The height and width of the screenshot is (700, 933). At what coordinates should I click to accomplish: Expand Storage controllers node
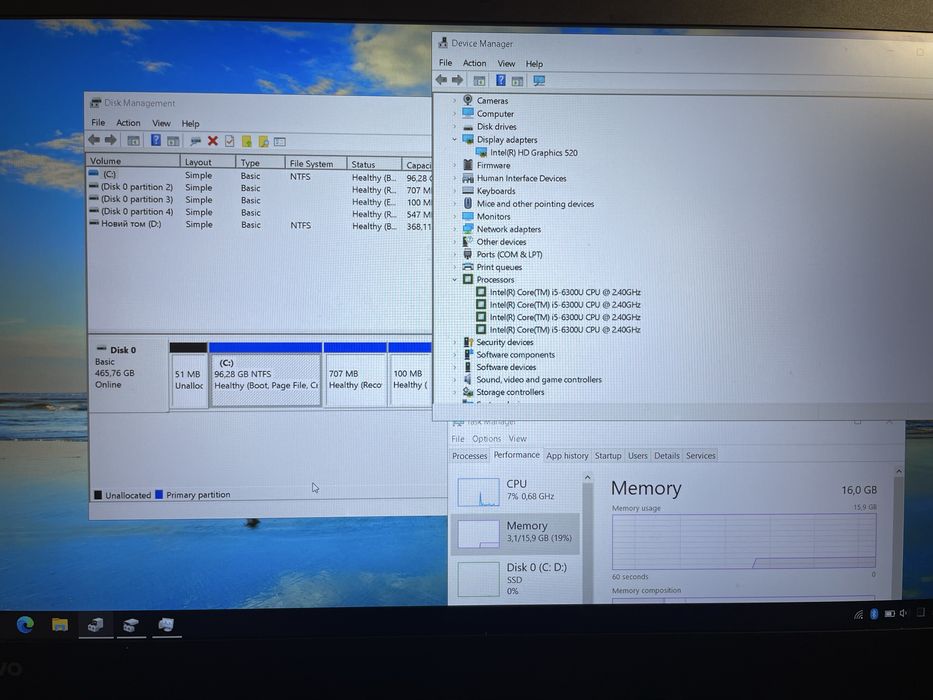pos(454,392)
